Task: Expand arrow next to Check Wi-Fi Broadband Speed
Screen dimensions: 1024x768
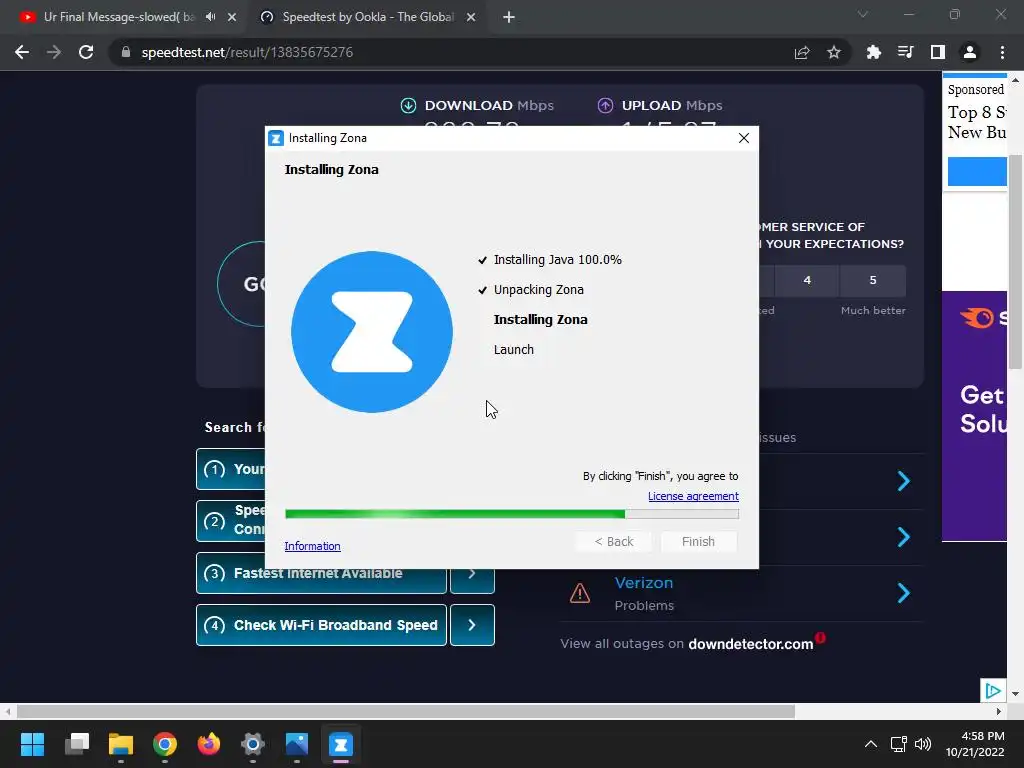Action: tap(472, 625)
